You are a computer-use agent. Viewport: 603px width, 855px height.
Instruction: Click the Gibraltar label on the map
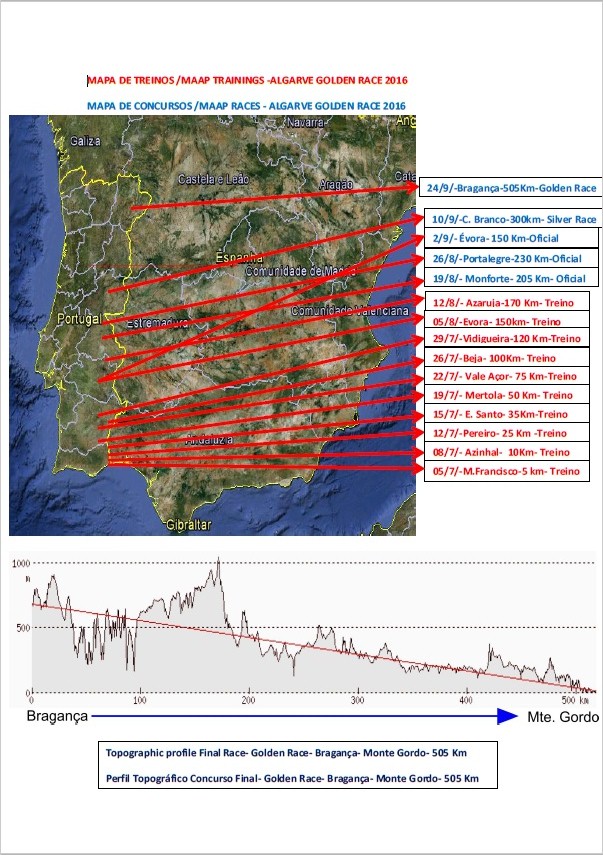coord(188,525)
